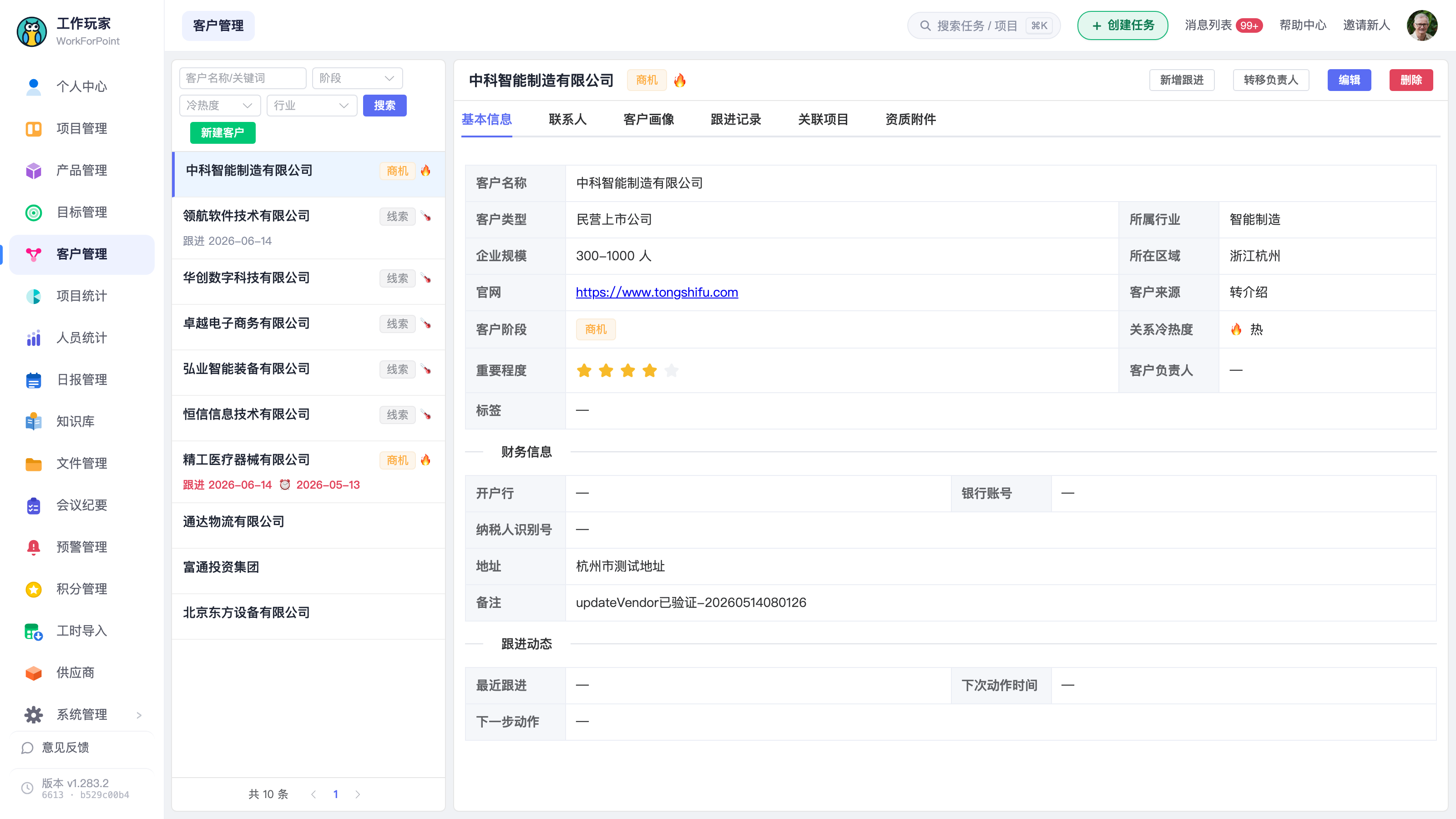
Task: Open the 行业 filter dropdown
Action: pyautogui.click(x=311, y=105)
